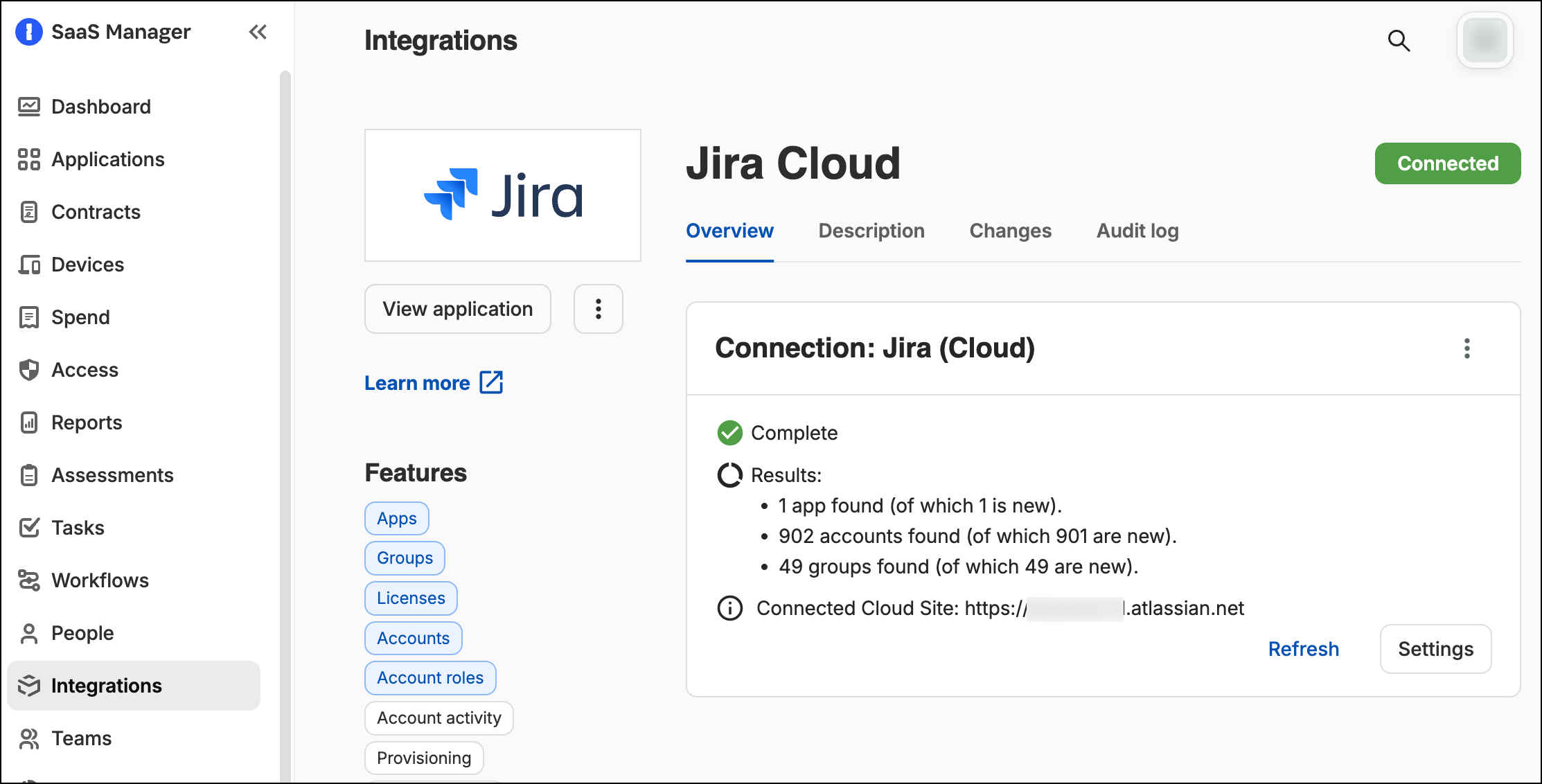Click the green Complete checkmark icon
The image size is (1542, 784).
729,433
